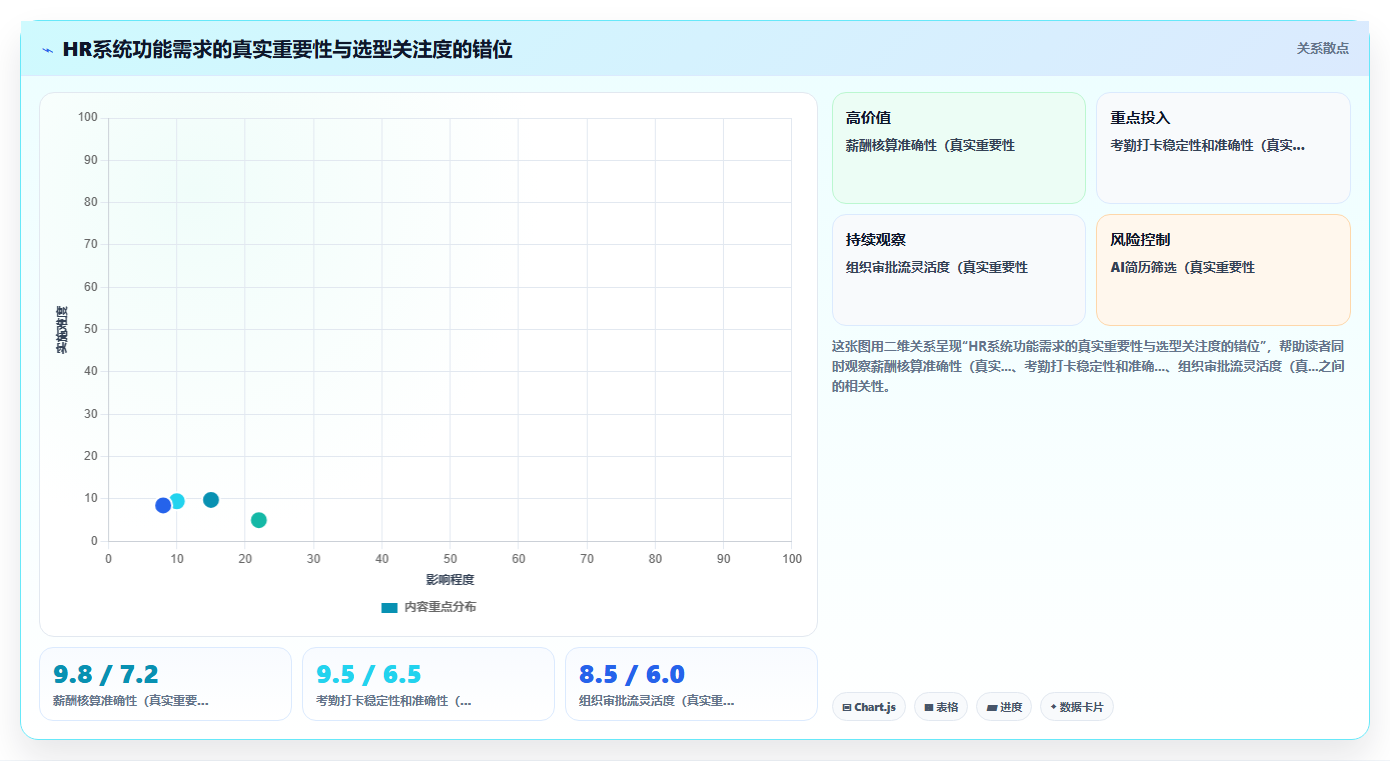This screenshot has width=1390, height=761.
Task: Click the 数据卡片 tag chip
Action: [x=1077, y=707]
